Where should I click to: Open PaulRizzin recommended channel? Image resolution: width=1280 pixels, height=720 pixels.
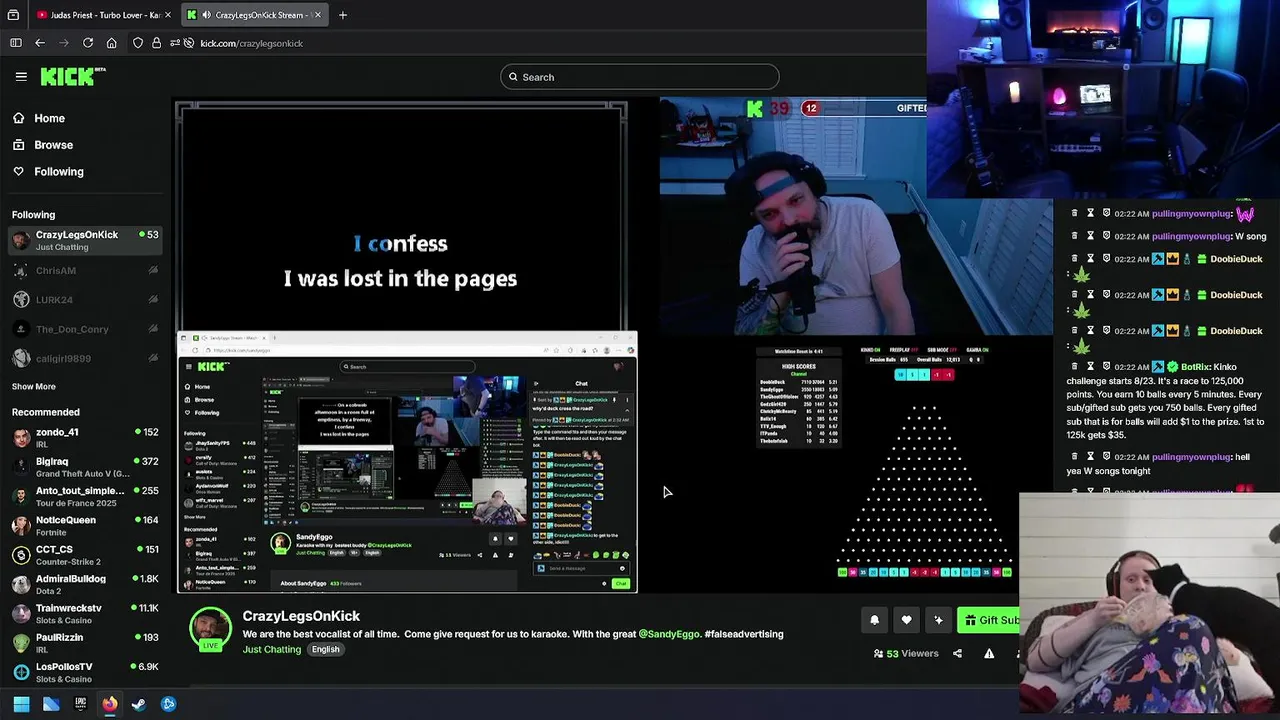point(85,642)
